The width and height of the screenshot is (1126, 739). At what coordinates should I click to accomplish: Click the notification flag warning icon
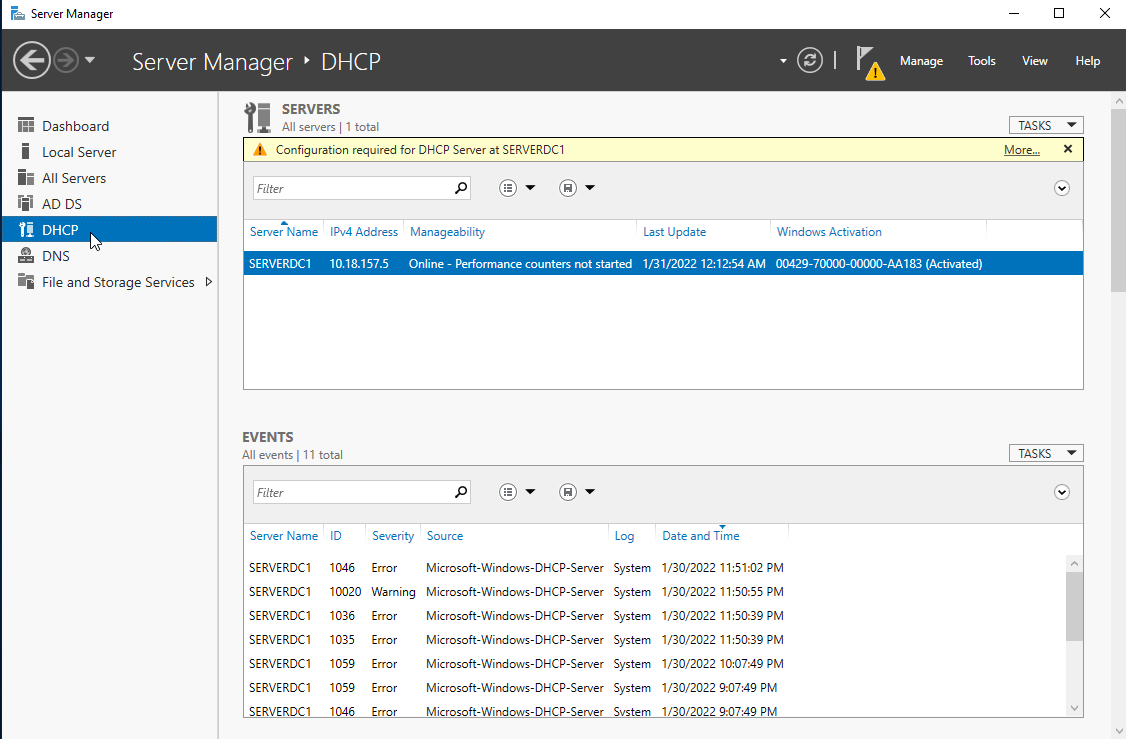[868, 60]
